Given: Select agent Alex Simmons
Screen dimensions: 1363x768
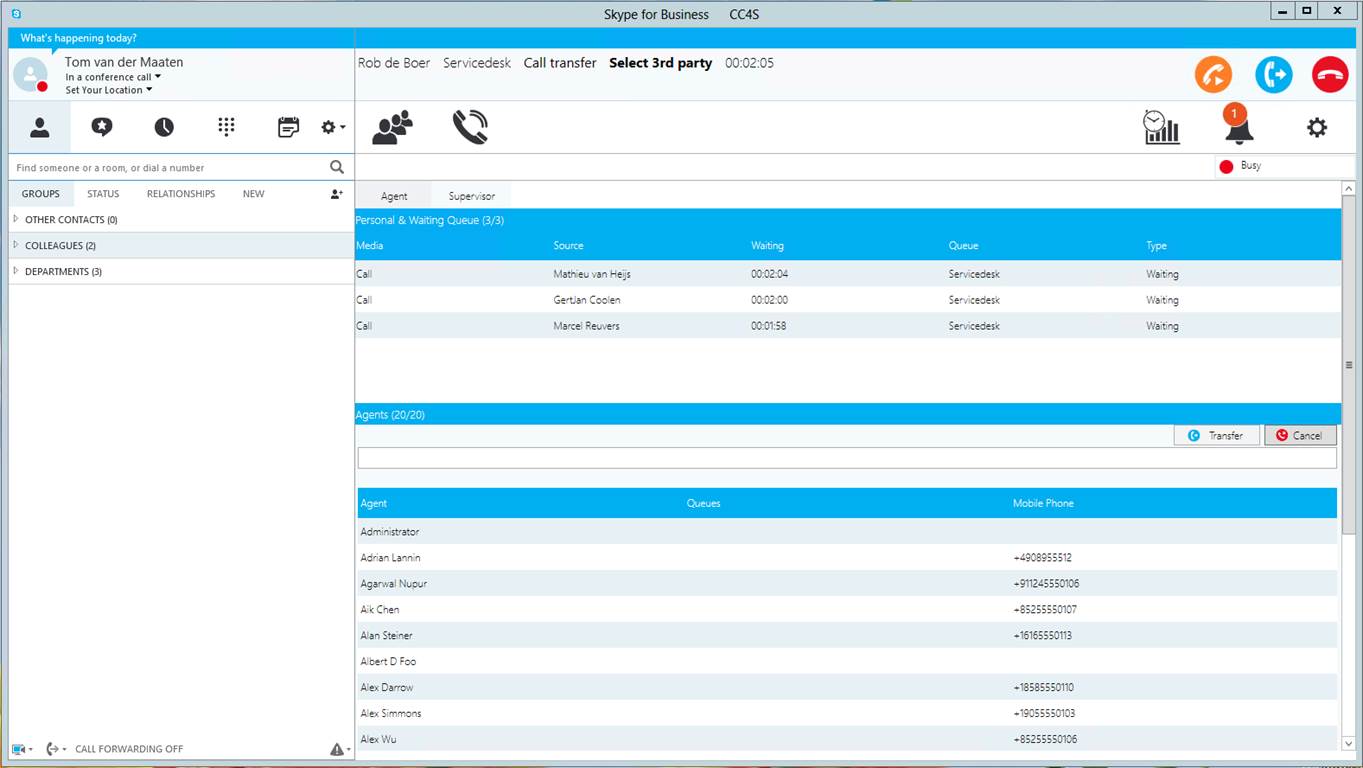Looking at the screenshot, I should click(847, 713).
